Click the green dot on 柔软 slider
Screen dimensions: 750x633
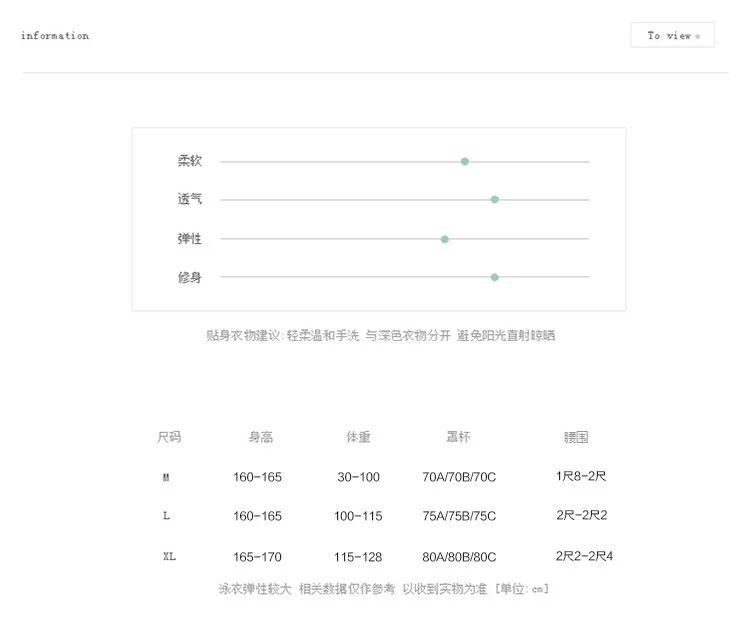(464, 162)
